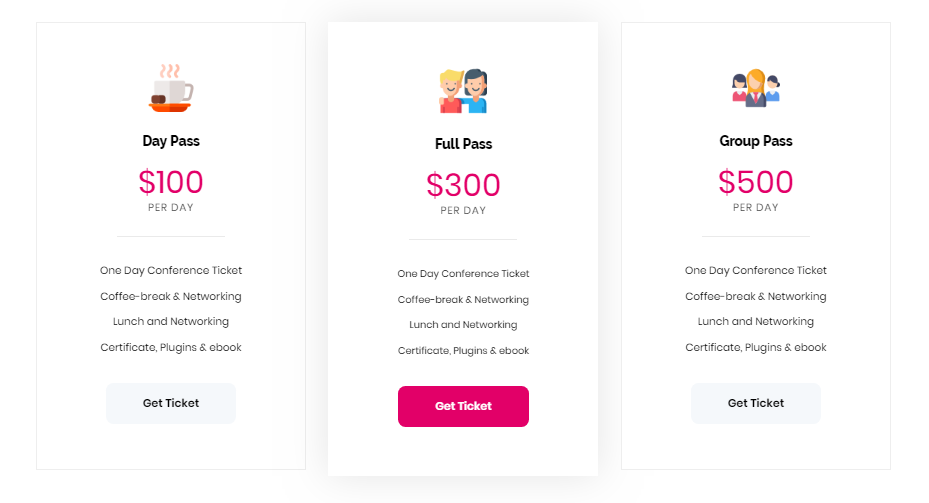This screenshot has height=503, width=929.
Task: Select the Group Pass heading
Action: point(756,141)
